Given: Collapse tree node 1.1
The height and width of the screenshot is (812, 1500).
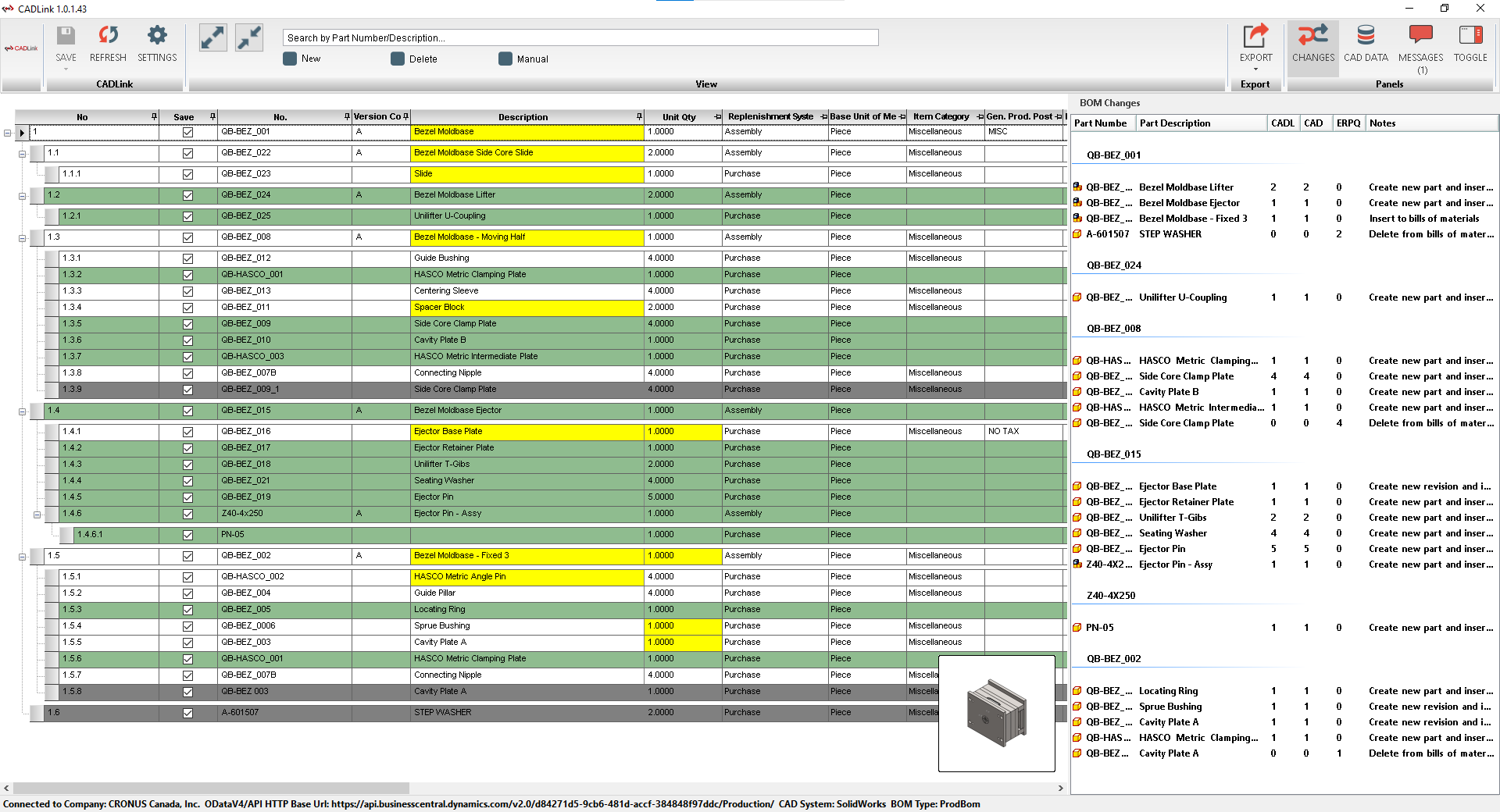Looking at the screenshot, I should click(23, 155).
